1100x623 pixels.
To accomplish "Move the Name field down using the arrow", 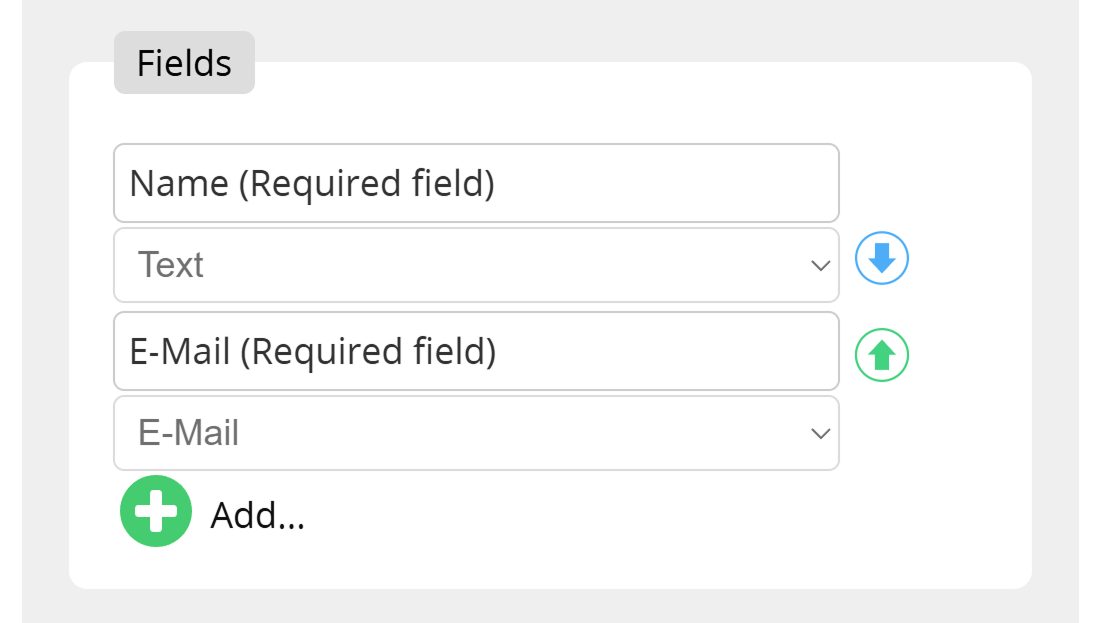I will tap(881, 258).
